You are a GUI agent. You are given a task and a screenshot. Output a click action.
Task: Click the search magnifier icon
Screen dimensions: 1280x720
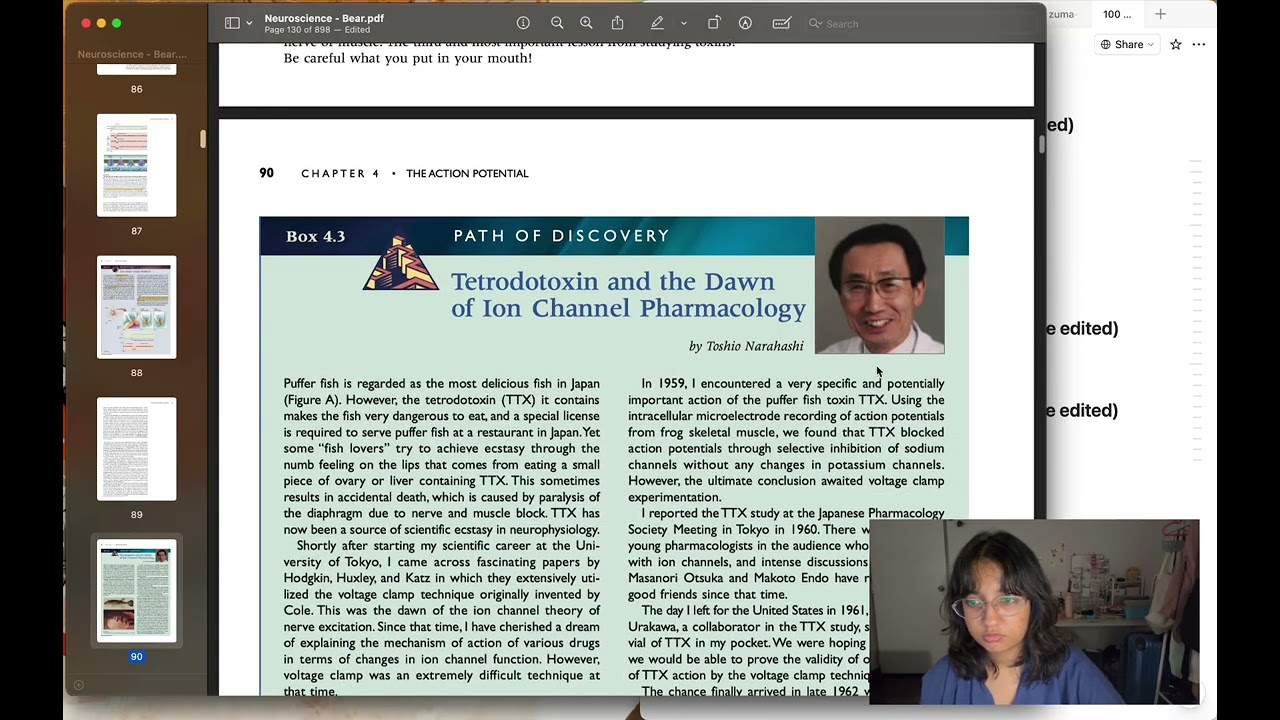coord(815,23)
